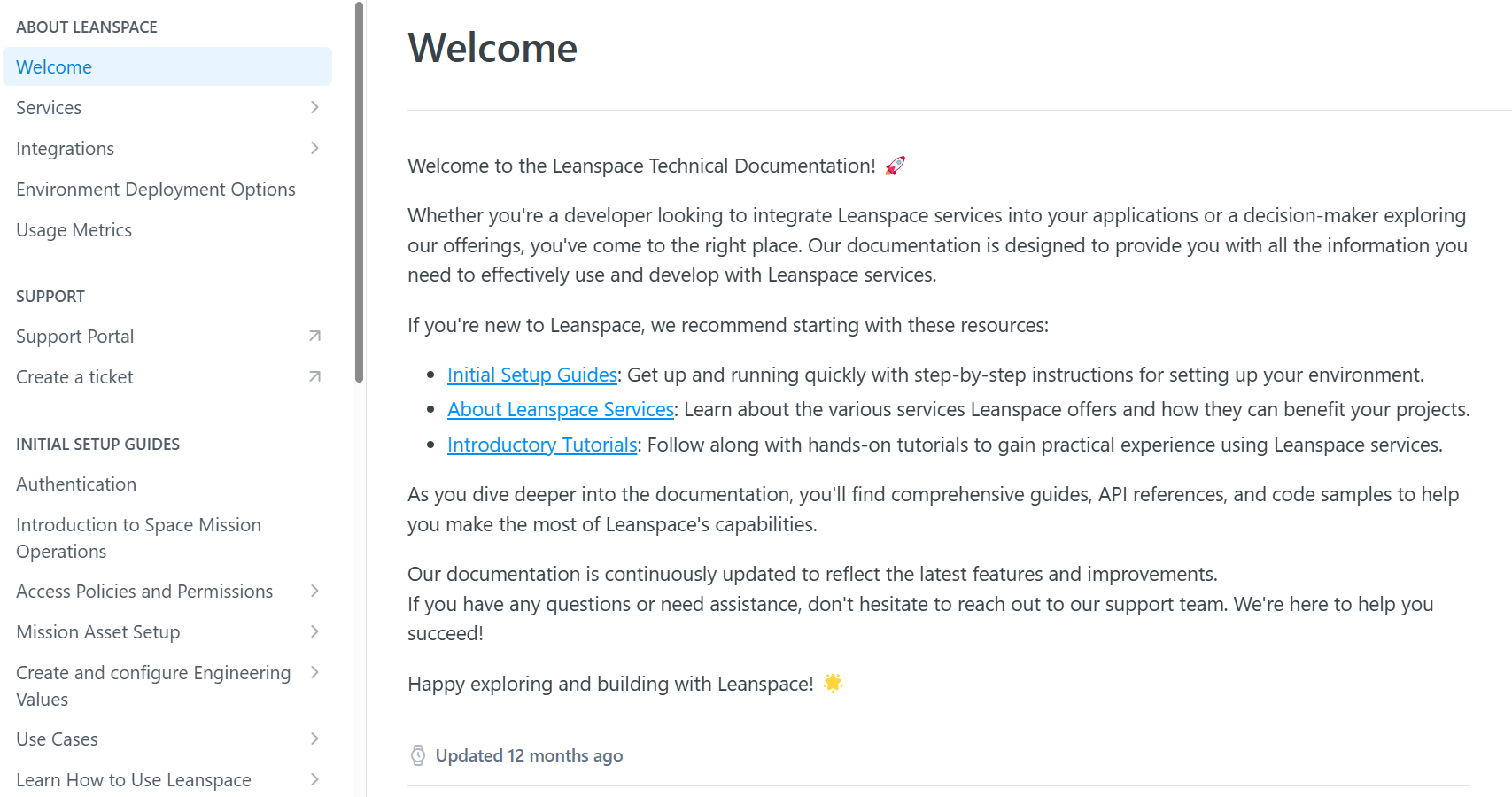Open the Support Portal link
Viewport: 1512px width, 797px height.
pos(75,337)
